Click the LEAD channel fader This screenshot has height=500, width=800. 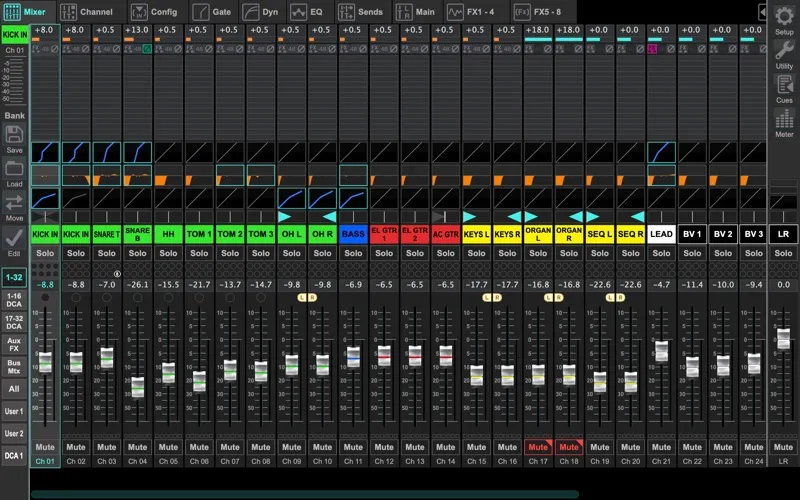(x=661, y=351)
